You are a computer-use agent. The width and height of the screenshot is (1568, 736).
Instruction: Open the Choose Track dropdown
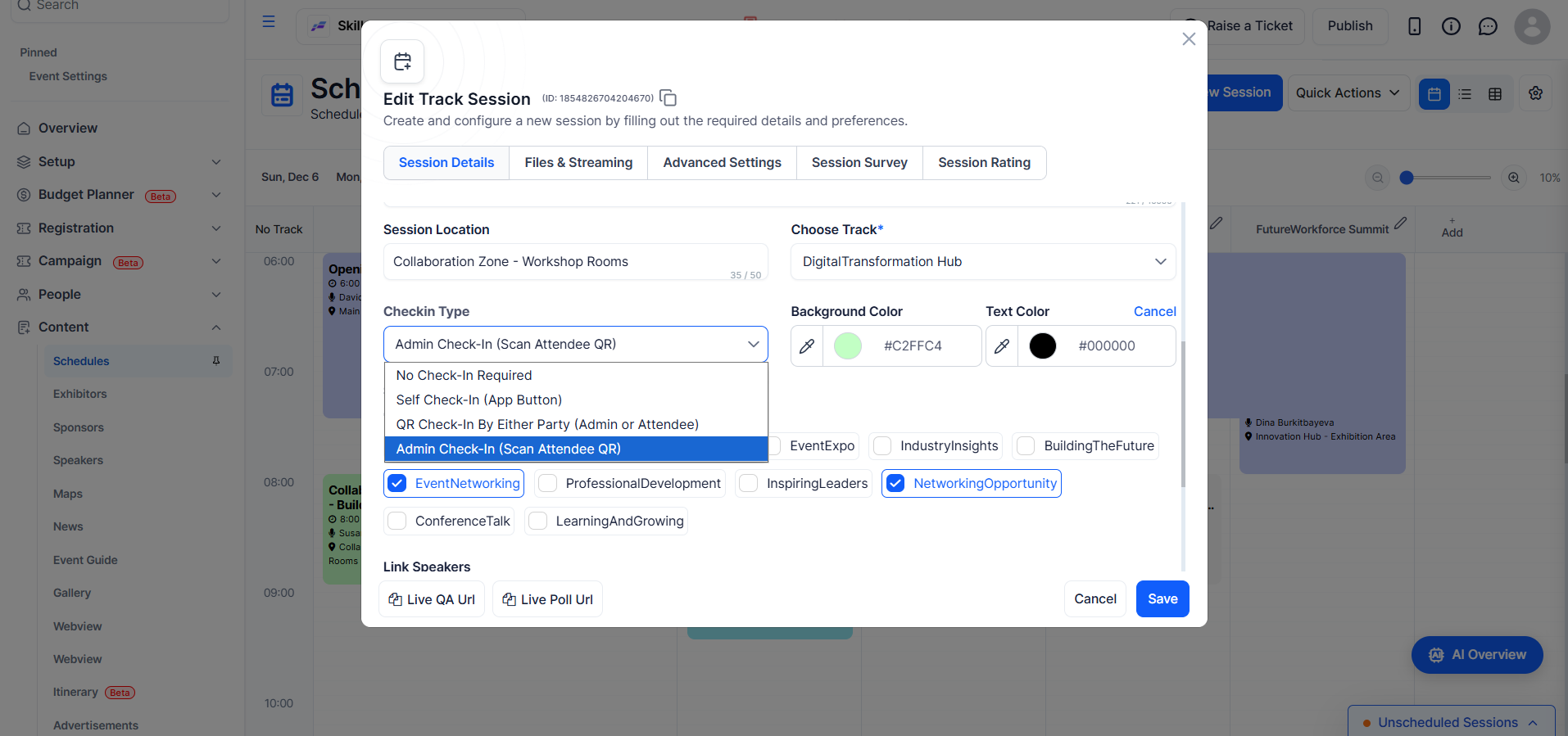coord(983,262)
